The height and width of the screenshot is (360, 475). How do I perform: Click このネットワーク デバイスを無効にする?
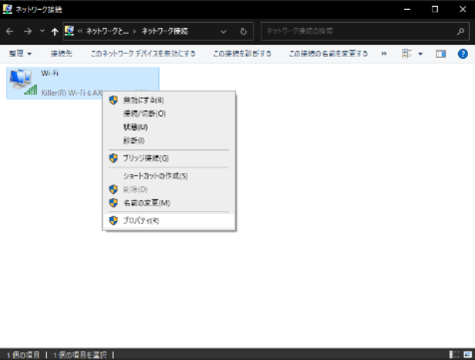[143, 53]
